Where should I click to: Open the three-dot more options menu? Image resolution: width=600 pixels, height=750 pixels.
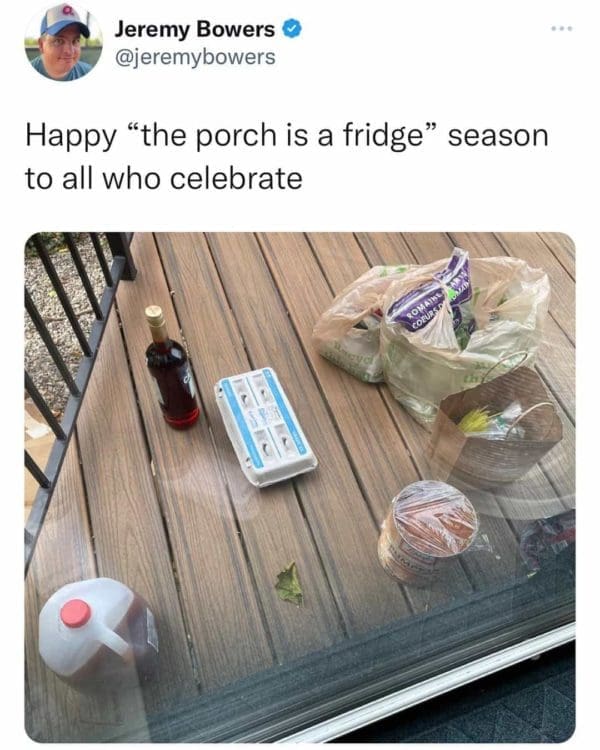(x=562, y=30)
